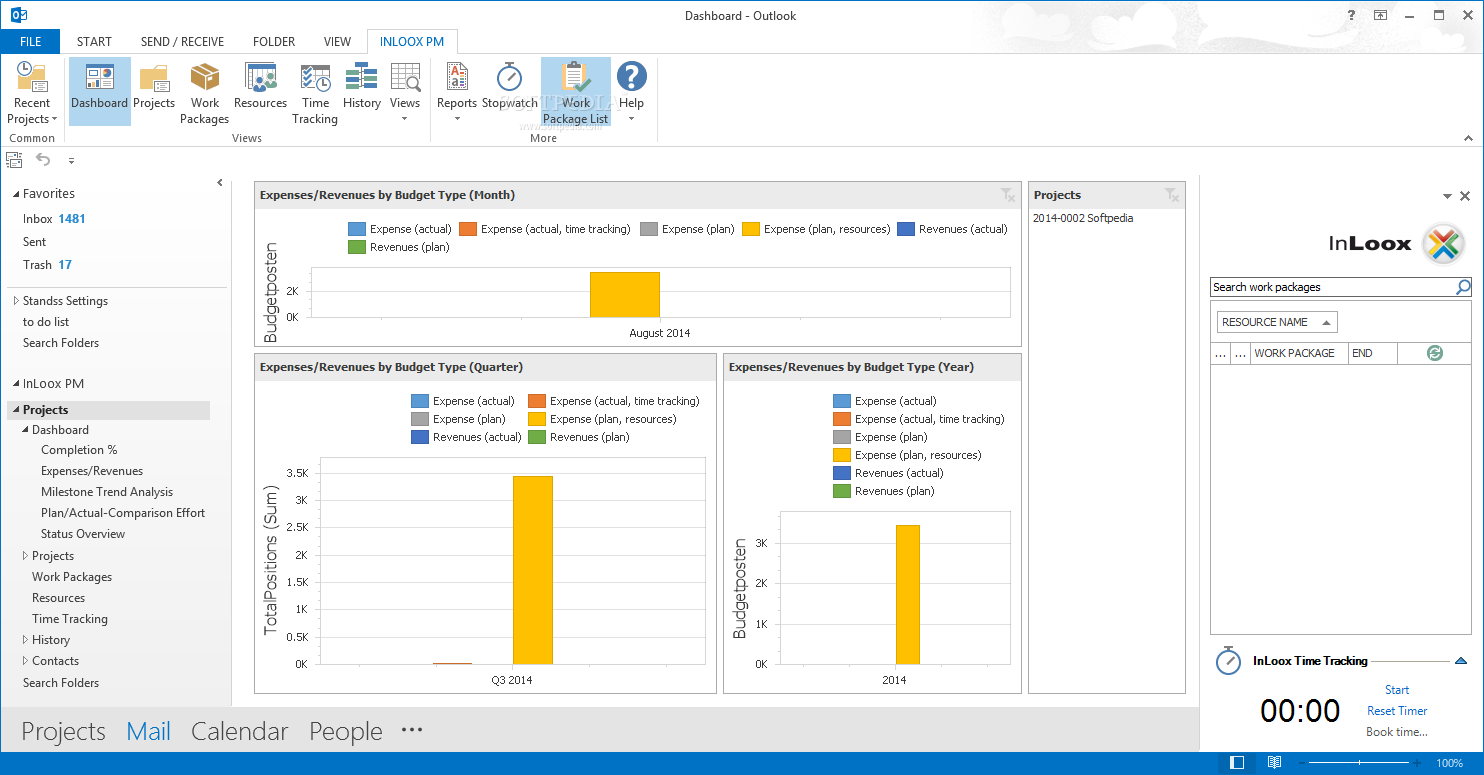Collapse the Favorites section
This screenshot has height=775, width=1484.
pyautogui.click(x=15, y=194)
